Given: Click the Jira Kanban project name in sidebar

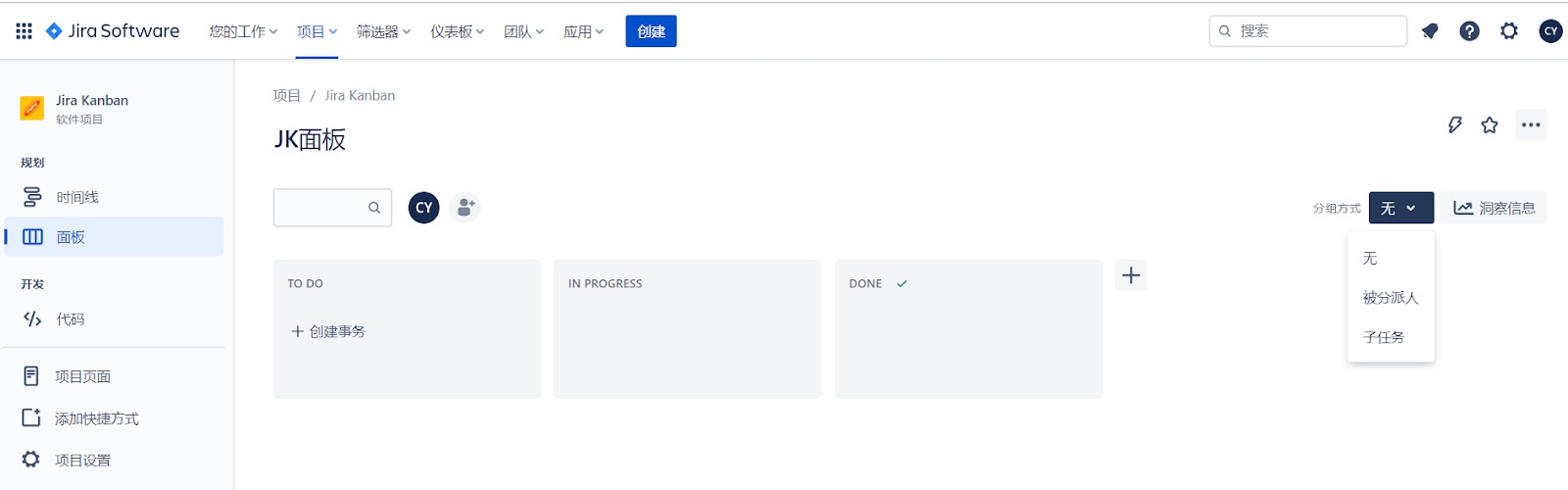Looking at the screenshot, I should 92,100.
